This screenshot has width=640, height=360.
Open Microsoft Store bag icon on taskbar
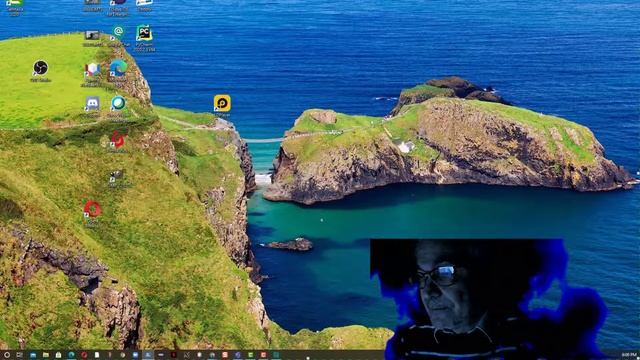click(x=58, y=355)
